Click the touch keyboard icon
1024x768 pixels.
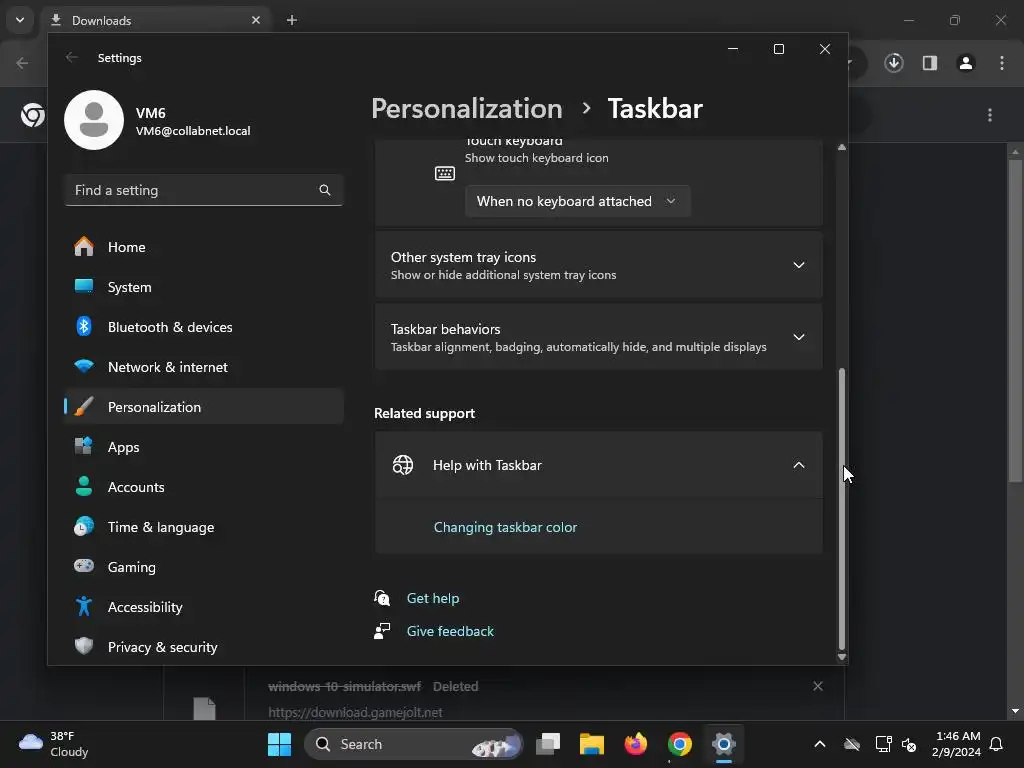[x=445, y=173]
